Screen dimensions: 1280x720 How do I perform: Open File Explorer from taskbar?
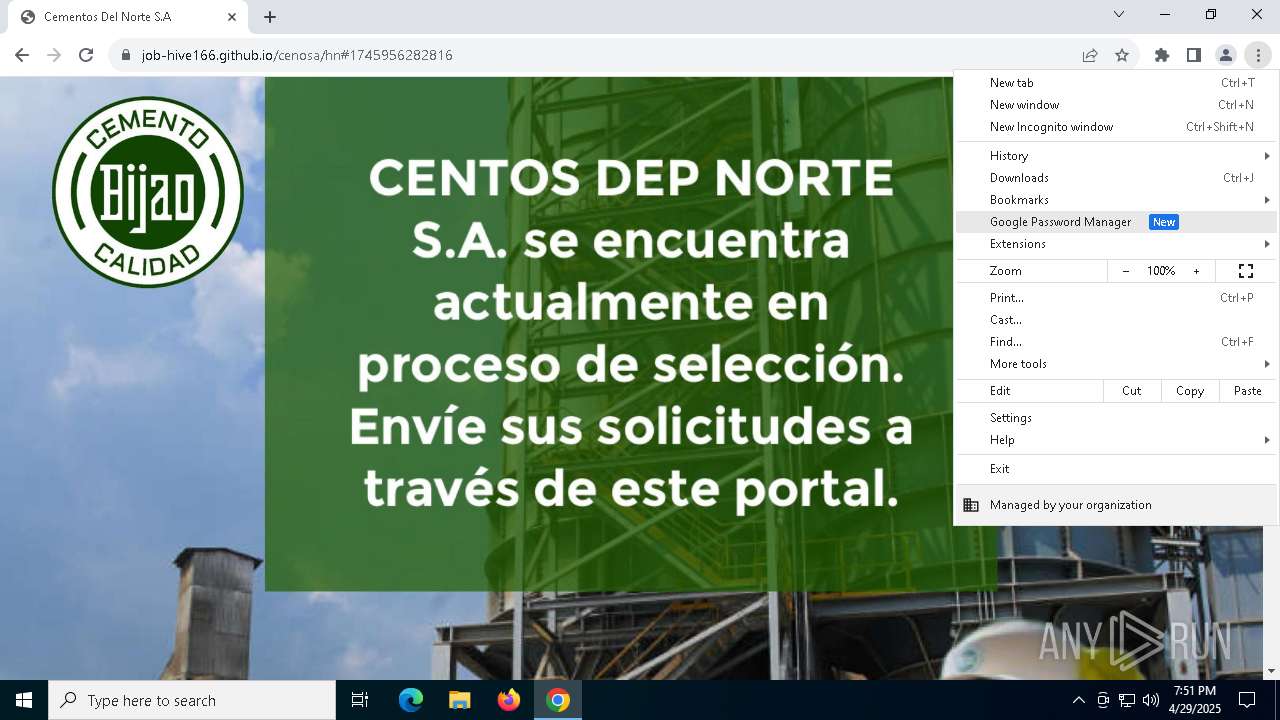point(460,700)
